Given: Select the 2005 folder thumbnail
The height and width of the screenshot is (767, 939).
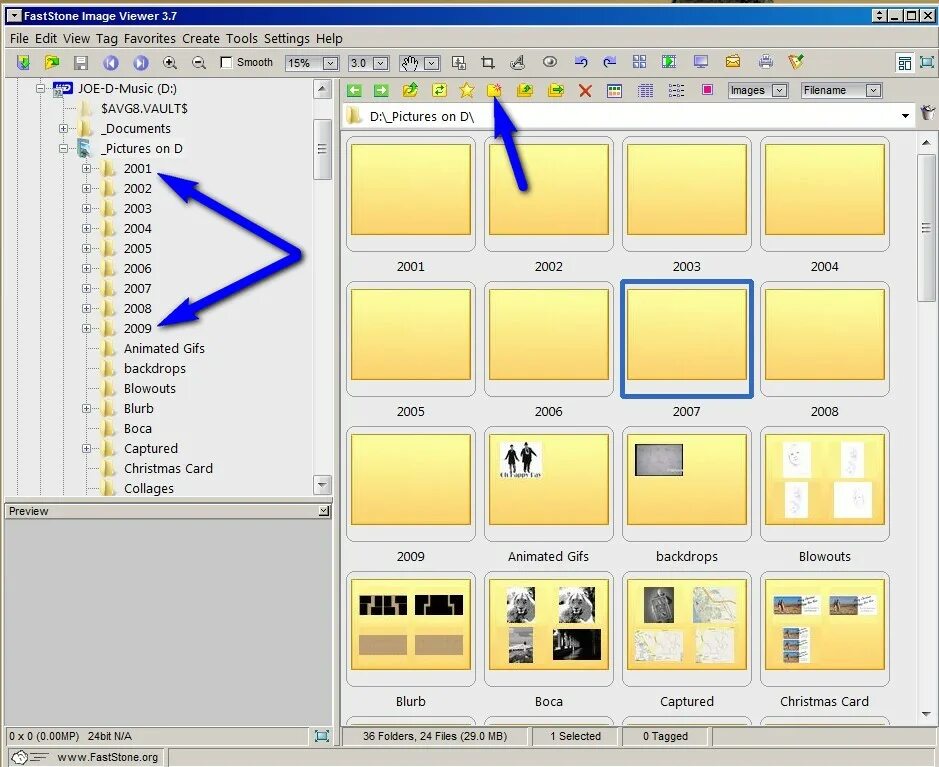Looking at the screenshot, I should pyautogui.click(x=411, y=339).
